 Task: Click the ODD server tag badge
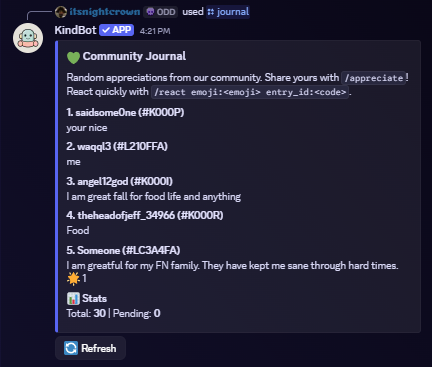click(x=161, y=12)
